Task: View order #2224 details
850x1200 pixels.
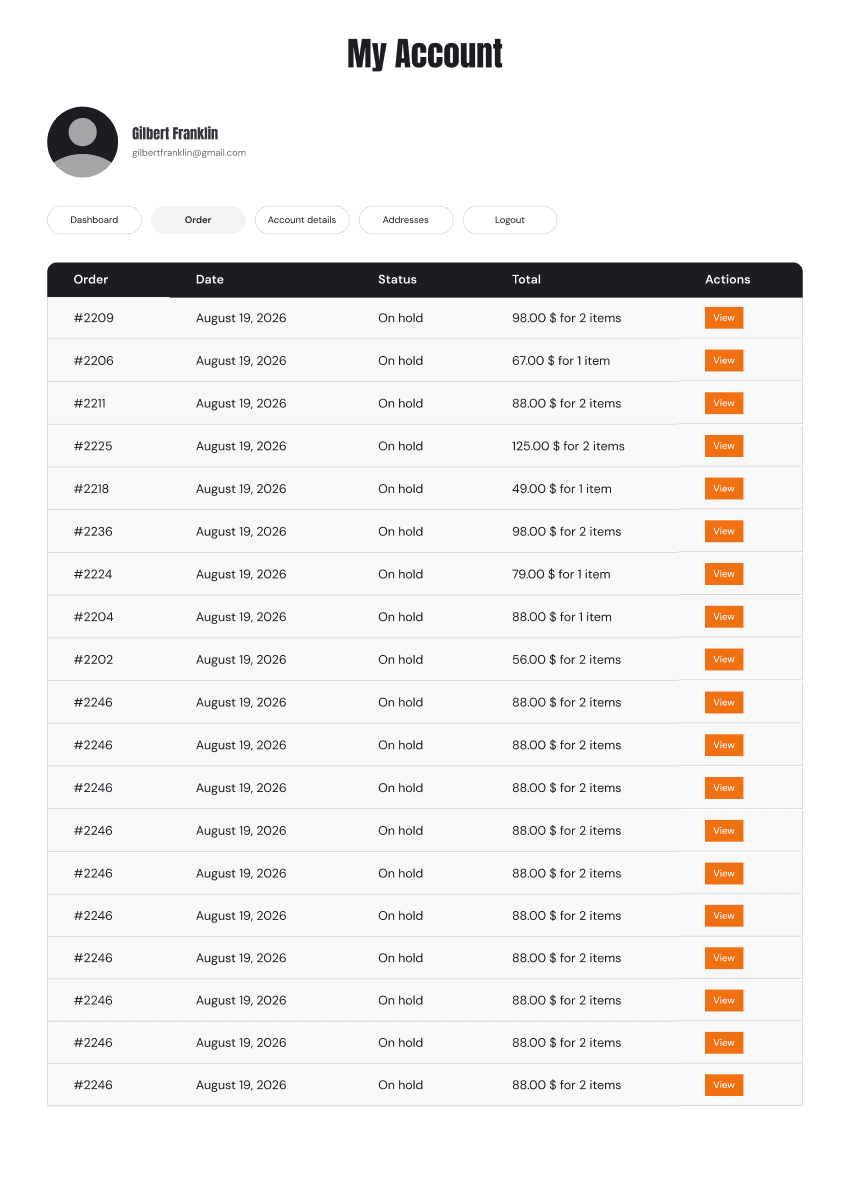Action: click(x=724, y=574)
